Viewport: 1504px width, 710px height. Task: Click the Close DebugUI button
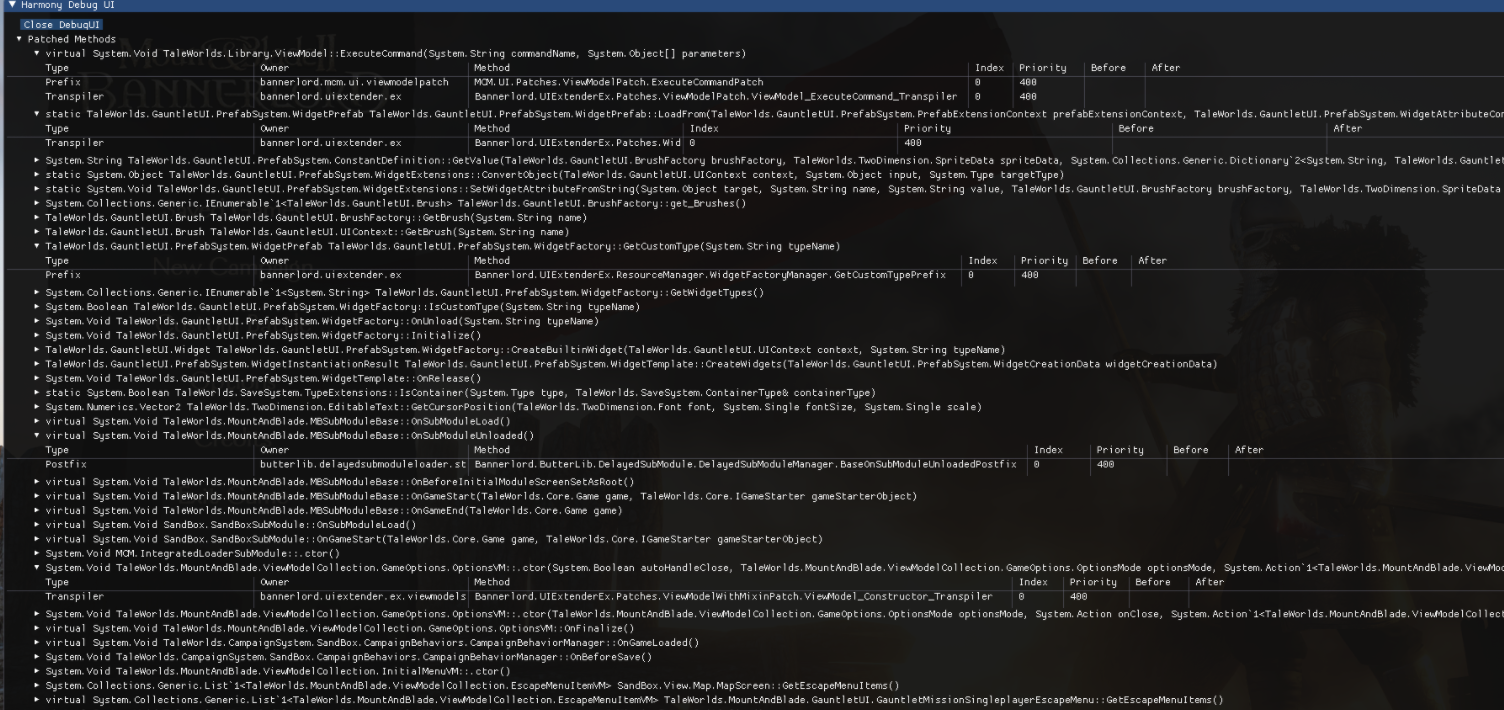coord(62,24)
